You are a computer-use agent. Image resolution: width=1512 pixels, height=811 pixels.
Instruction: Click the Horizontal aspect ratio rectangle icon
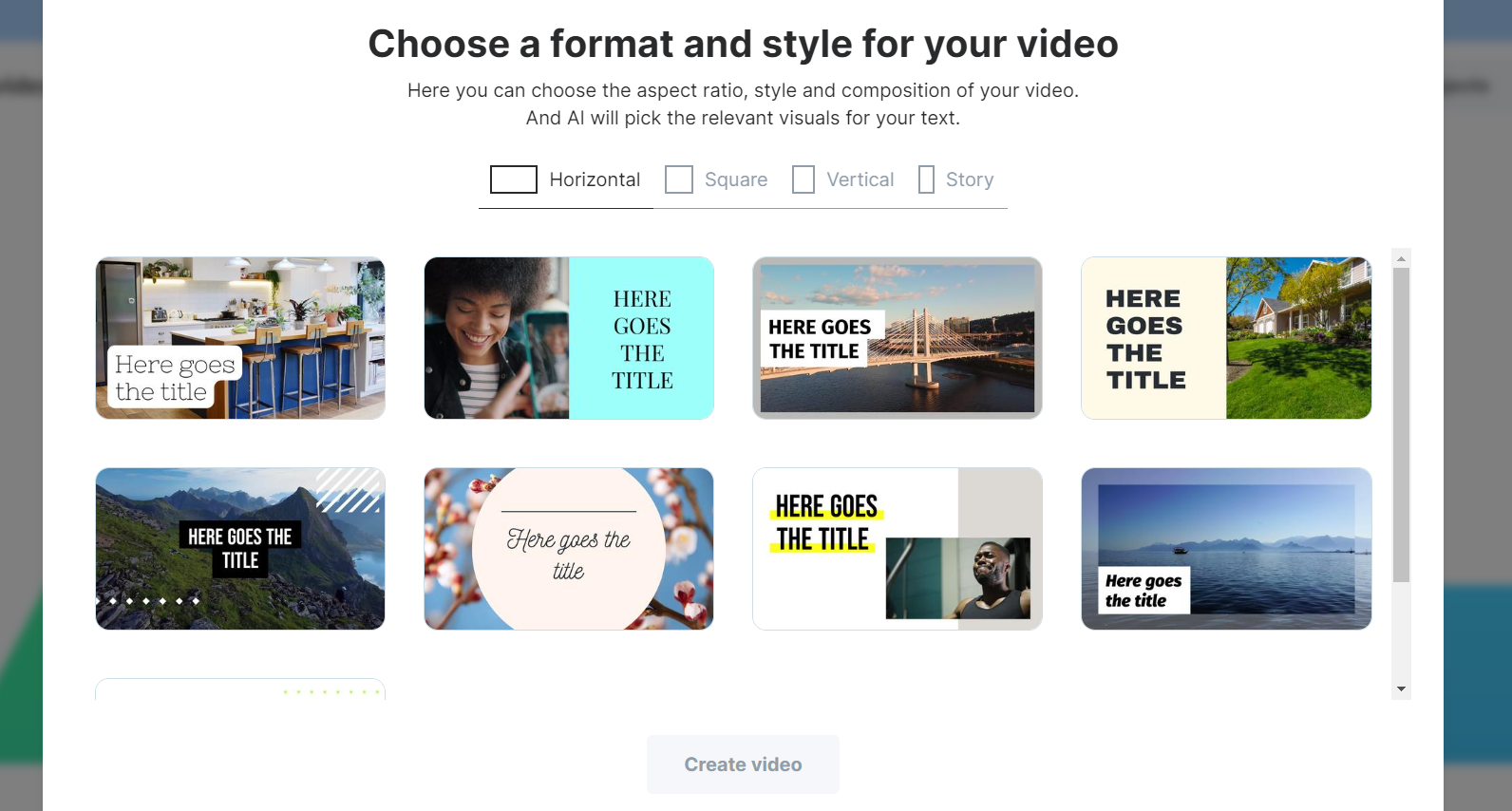[514, 179]
